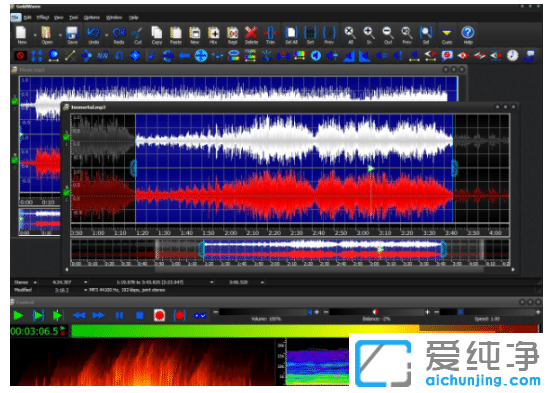Click the Trim toolbar icon
Screen dimensions: 549x393
[270, 35]
